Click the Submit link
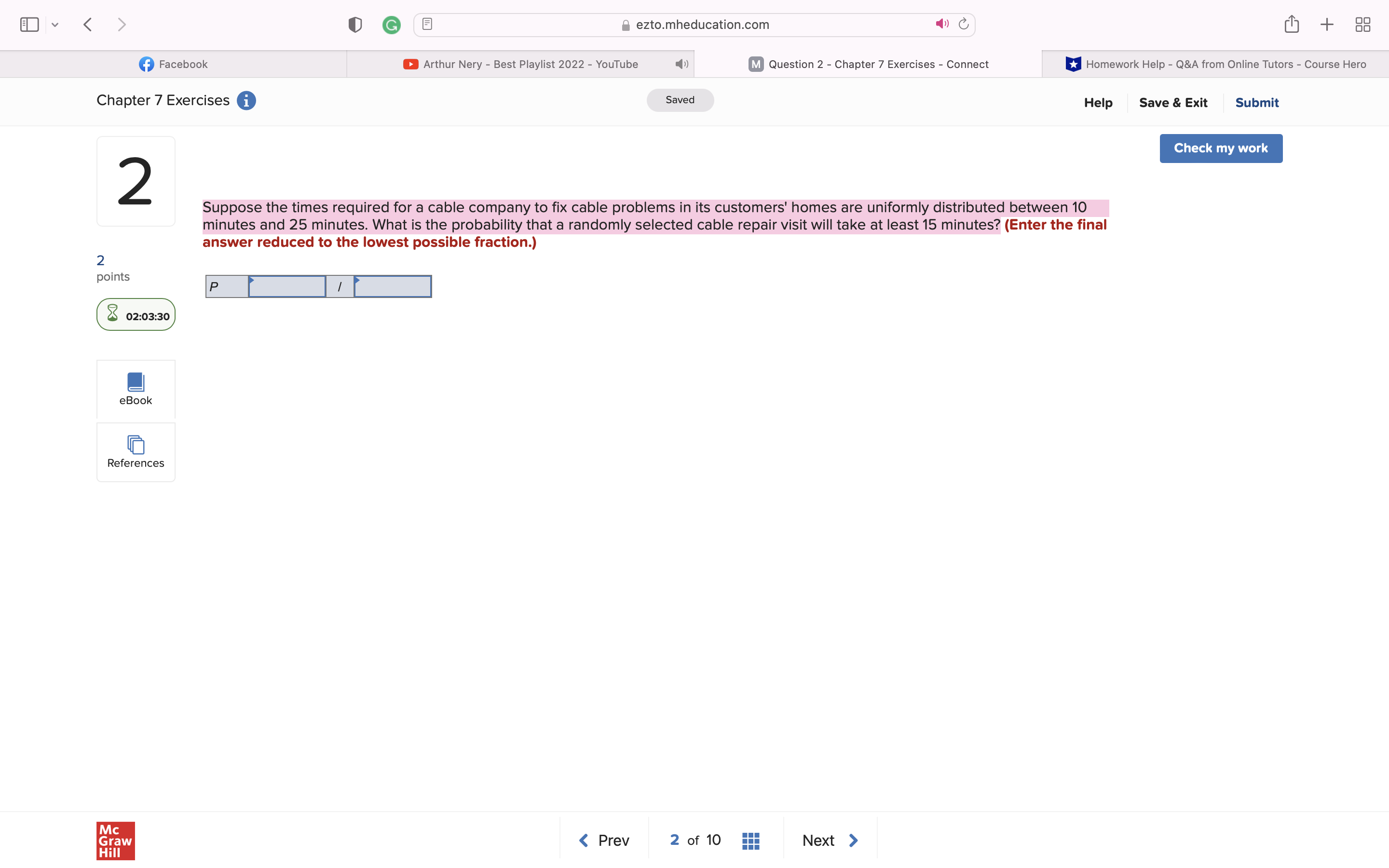The height and width of the screenshot is (868, 1389). click(1256, 102)
